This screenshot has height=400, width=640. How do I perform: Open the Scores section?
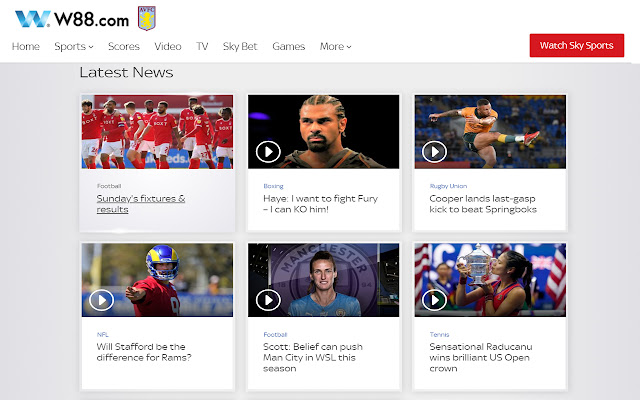coord(124,46)
